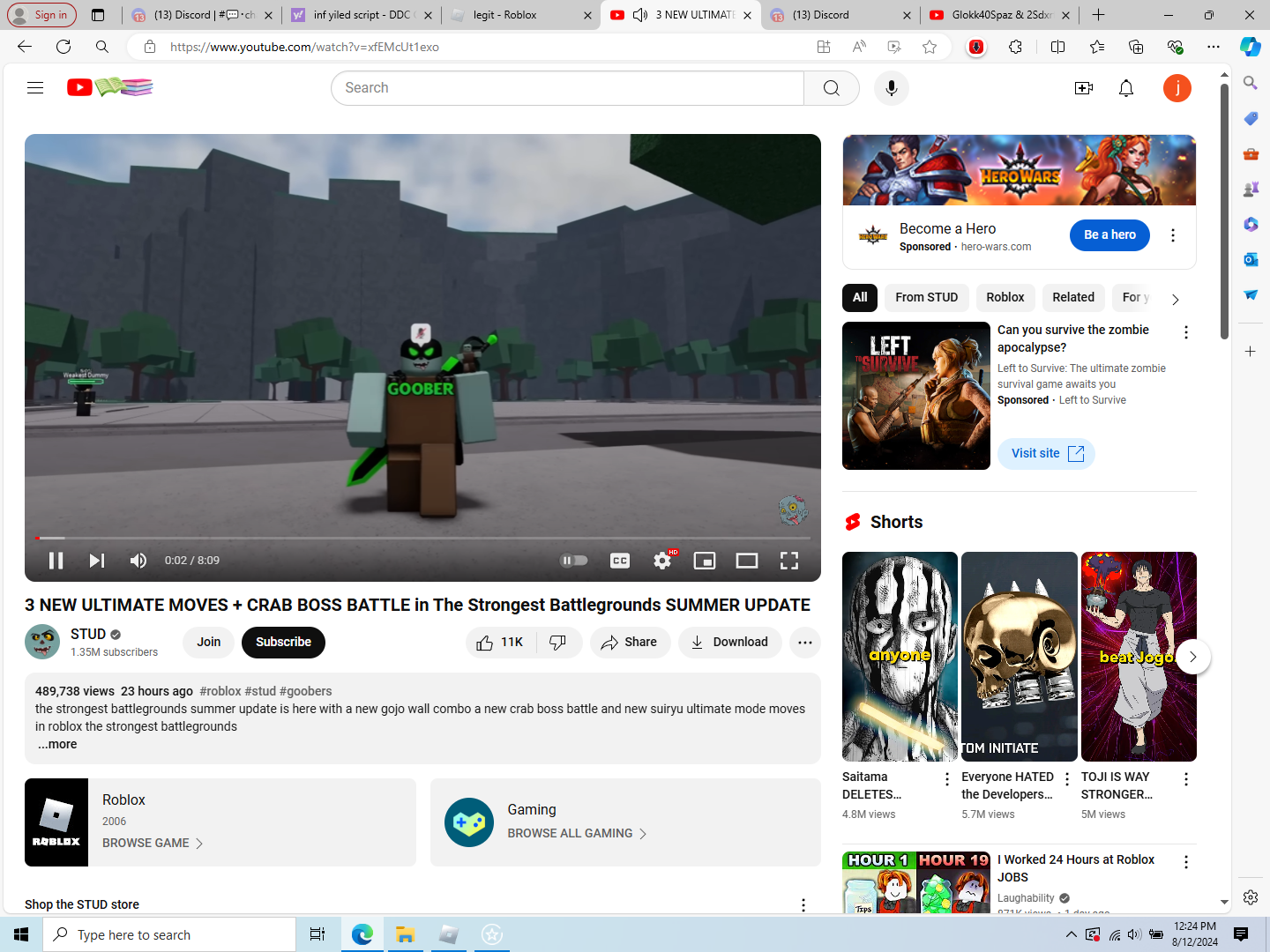1270x952 pixels.
Task: Open Shop the STUD store options
Action: coord(803,905)
